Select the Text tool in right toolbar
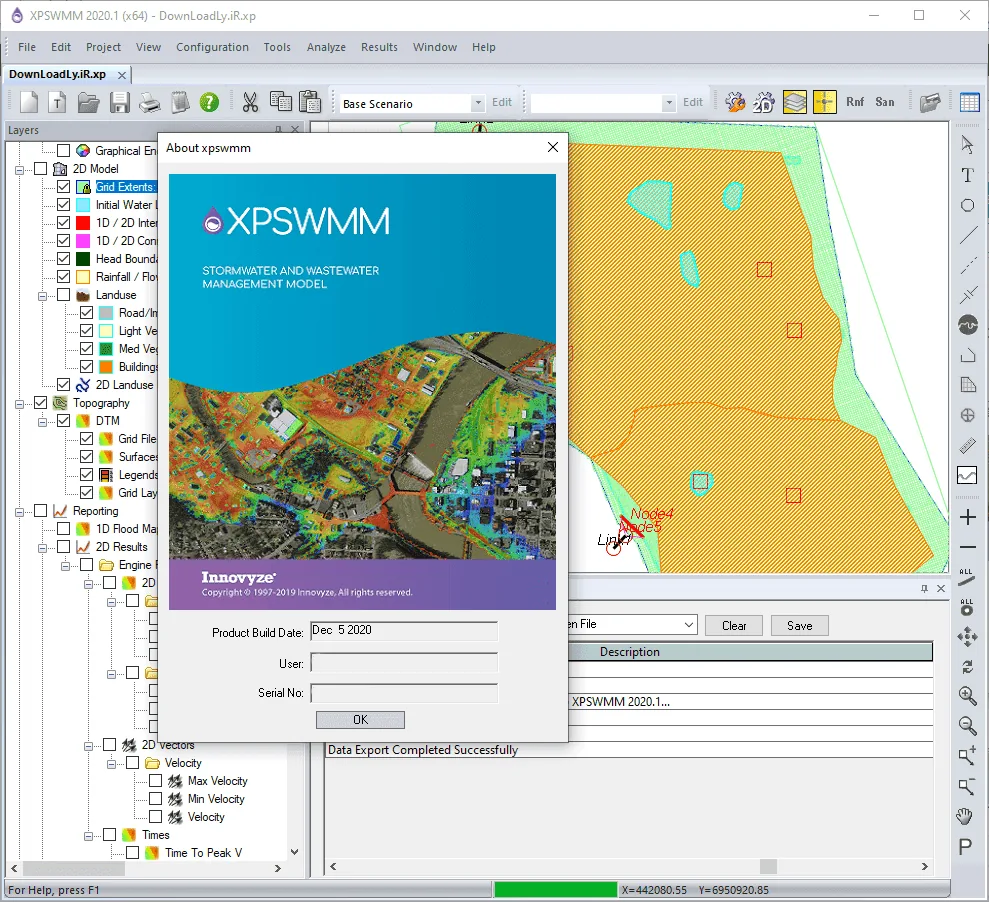The width and height of the screenshot is (989, 902). 967,175
